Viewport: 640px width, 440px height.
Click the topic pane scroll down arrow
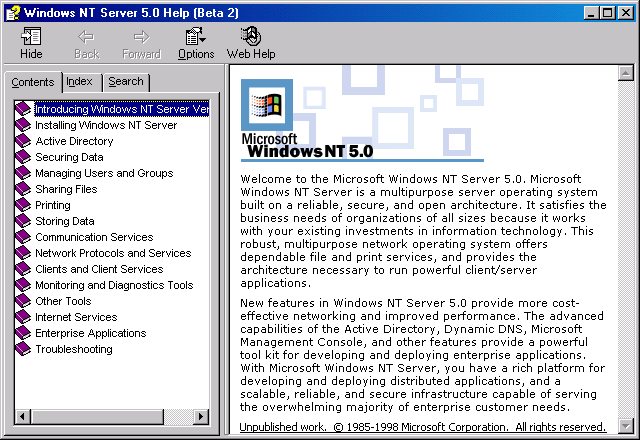pyautogui.click(x=625, y=426)
